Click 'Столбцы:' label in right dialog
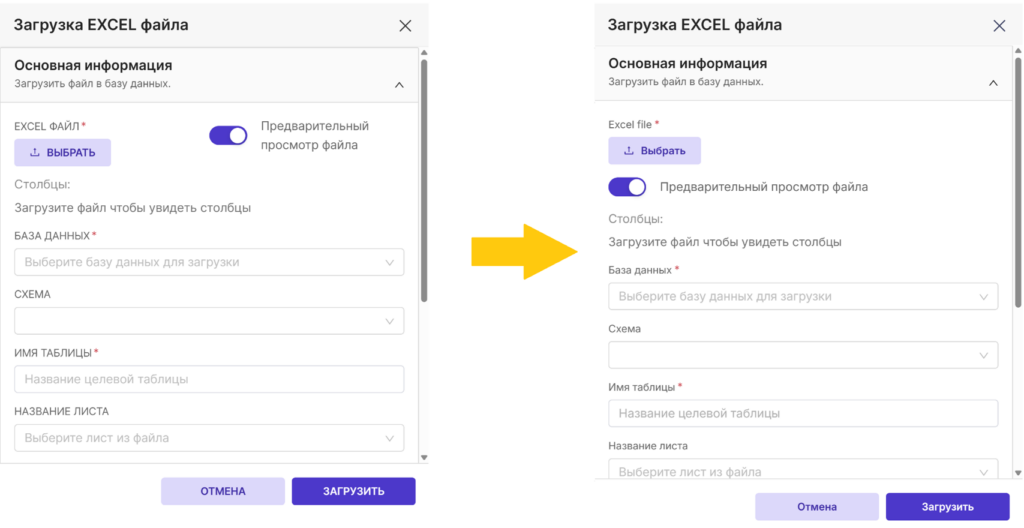 [x=636, y=218]
